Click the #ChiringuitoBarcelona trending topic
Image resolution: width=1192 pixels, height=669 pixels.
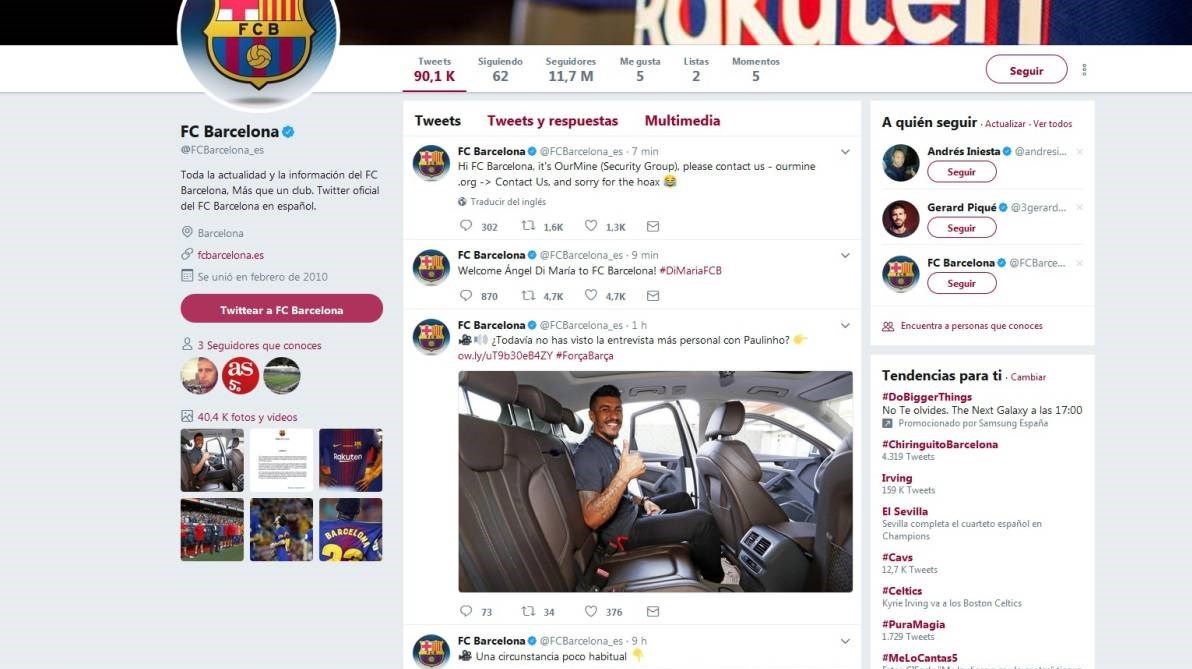click(x=939, y=444)
